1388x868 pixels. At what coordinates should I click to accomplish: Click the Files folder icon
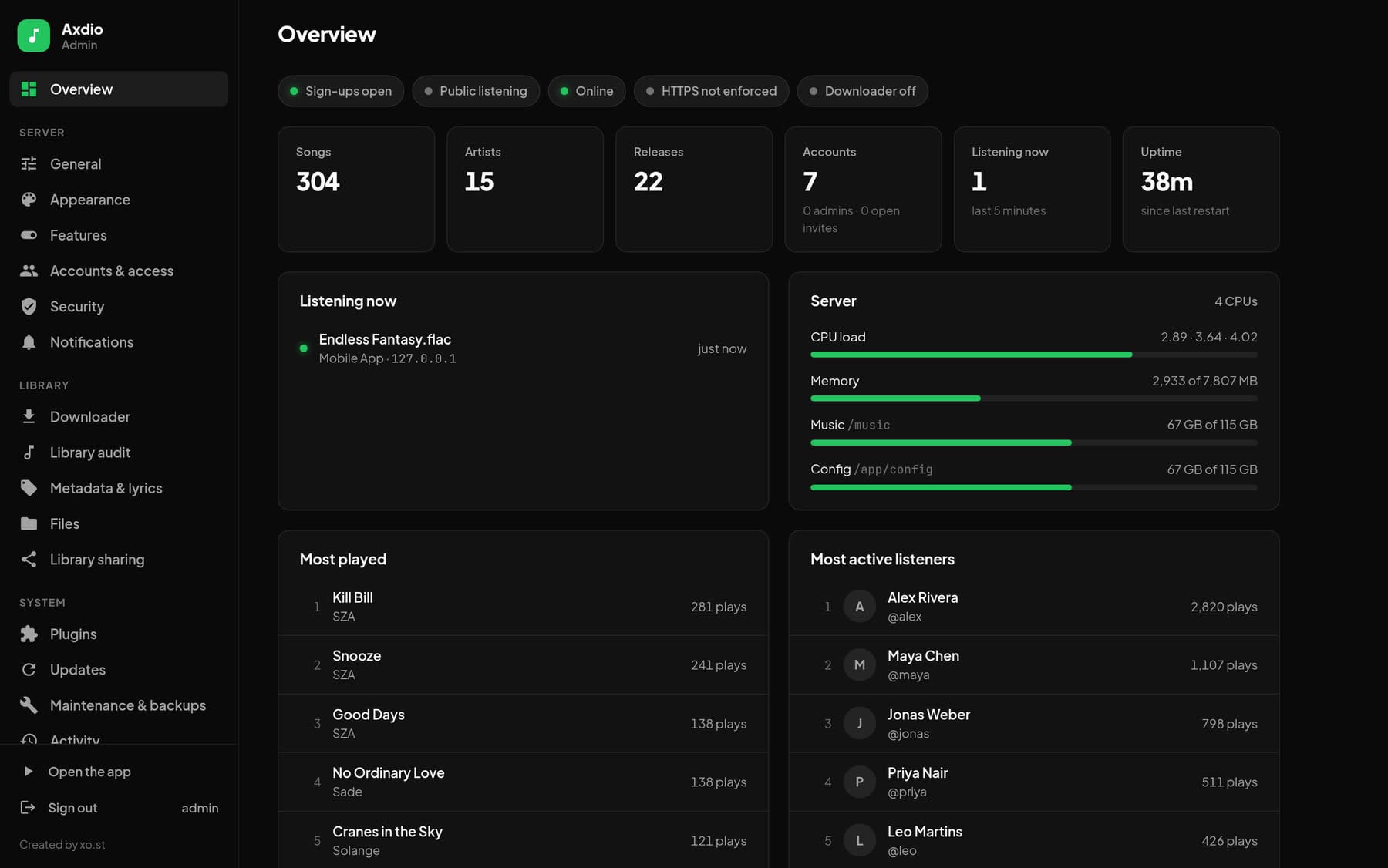click(29, 523)
